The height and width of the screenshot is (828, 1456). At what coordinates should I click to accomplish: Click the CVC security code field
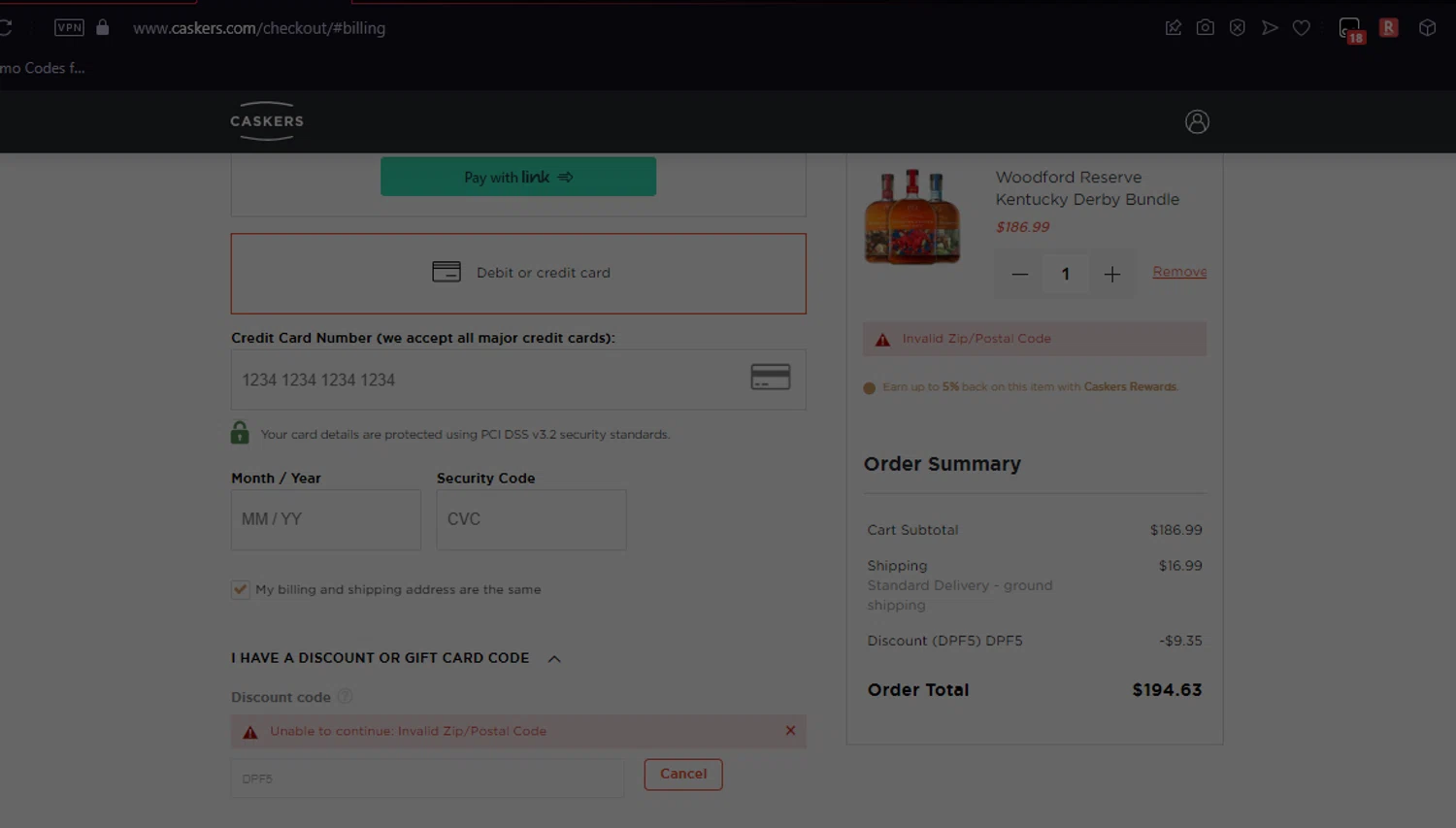point(532,519)
